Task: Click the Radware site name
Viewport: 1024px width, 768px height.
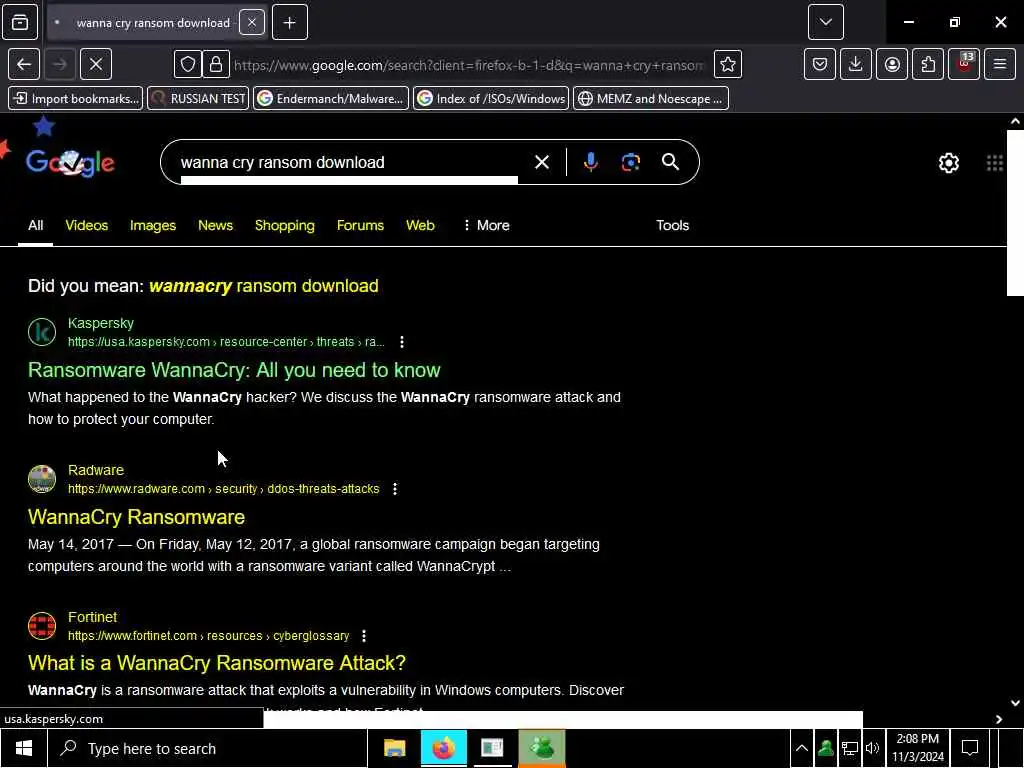Action: click(x=96, y=470)
